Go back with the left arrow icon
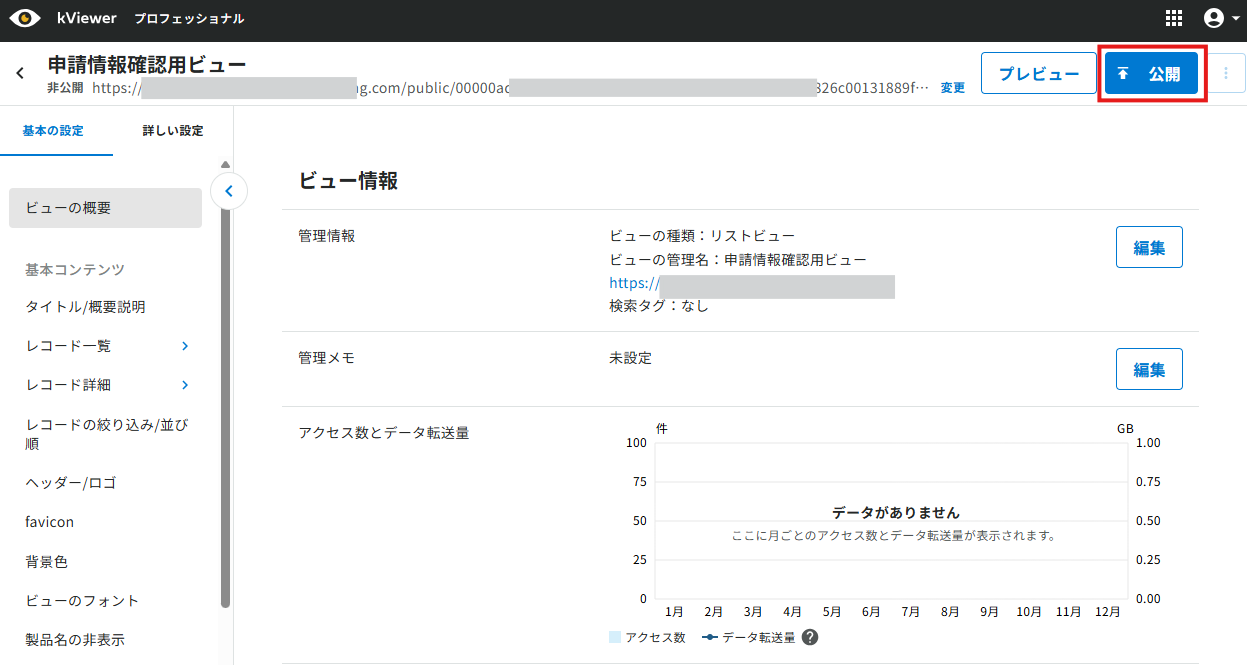This screenshot has width=1247, height=665. coord(20,73)
